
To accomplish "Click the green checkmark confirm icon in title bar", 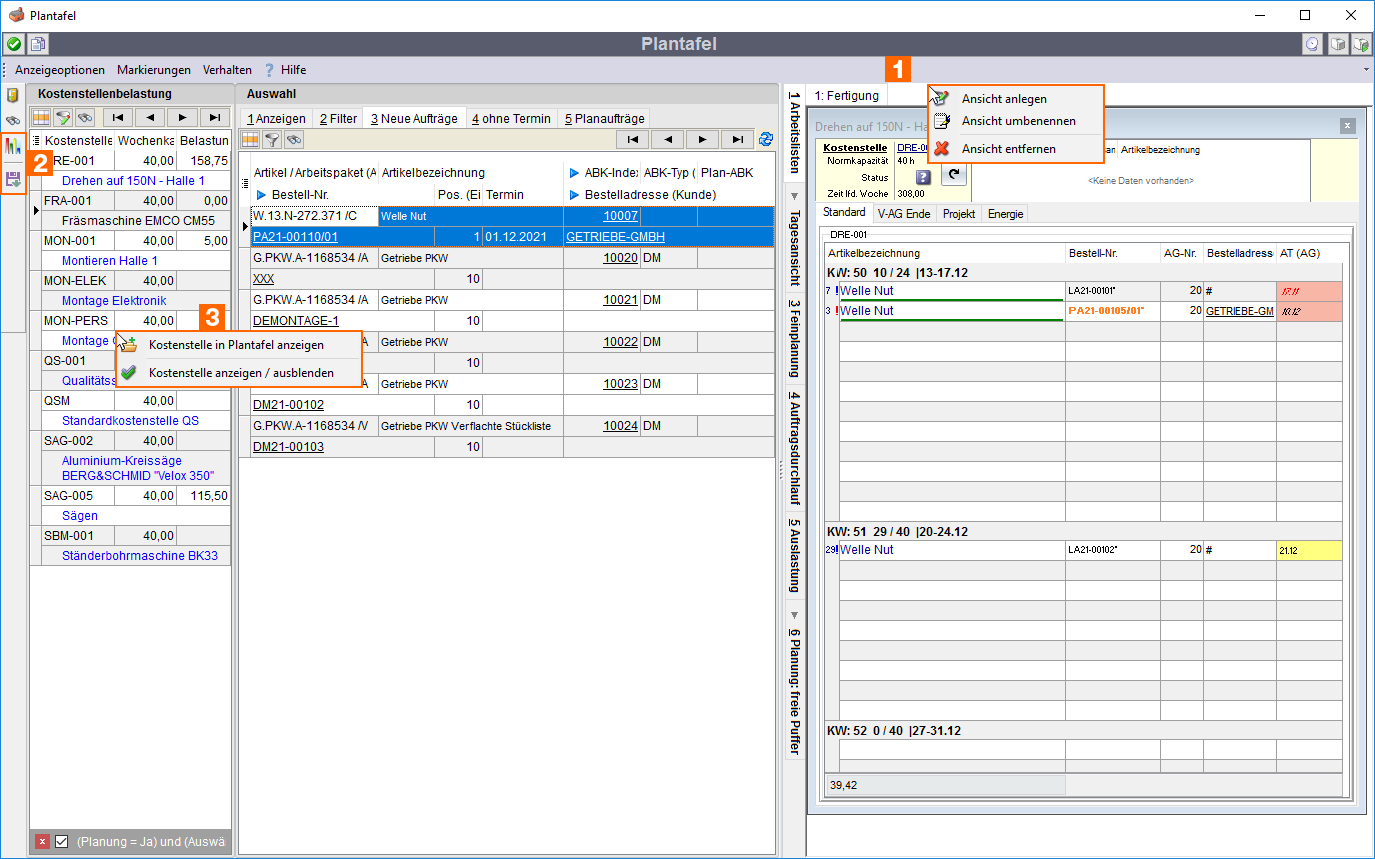I will [x=14, y=44].
